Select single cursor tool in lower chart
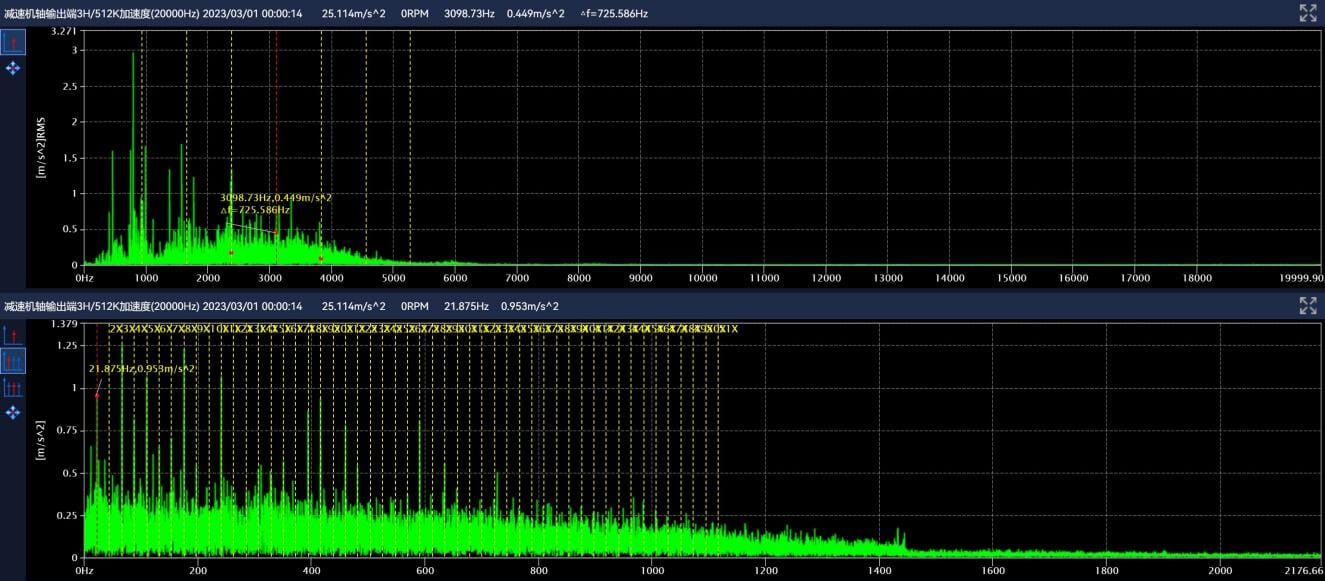The height and width of the screenshot is (581, 1325). (x=13, y=335)
